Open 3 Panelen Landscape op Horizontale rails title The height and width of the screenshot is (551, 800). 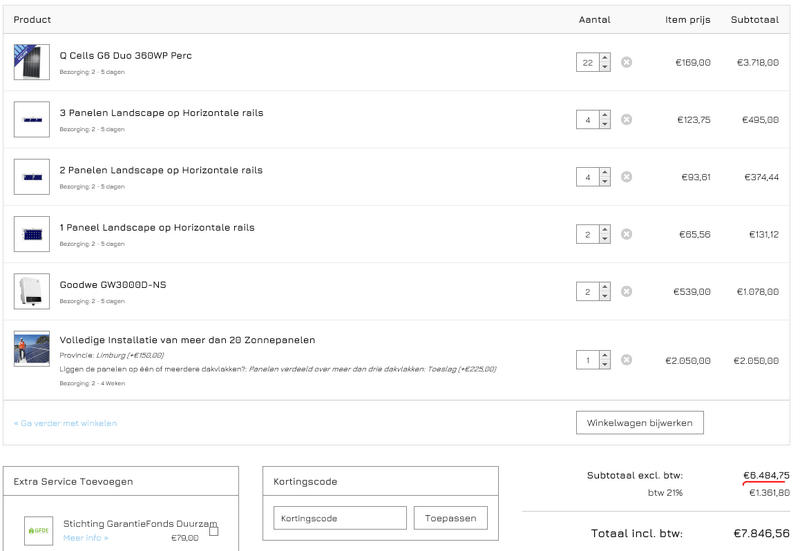click(161, 113)
